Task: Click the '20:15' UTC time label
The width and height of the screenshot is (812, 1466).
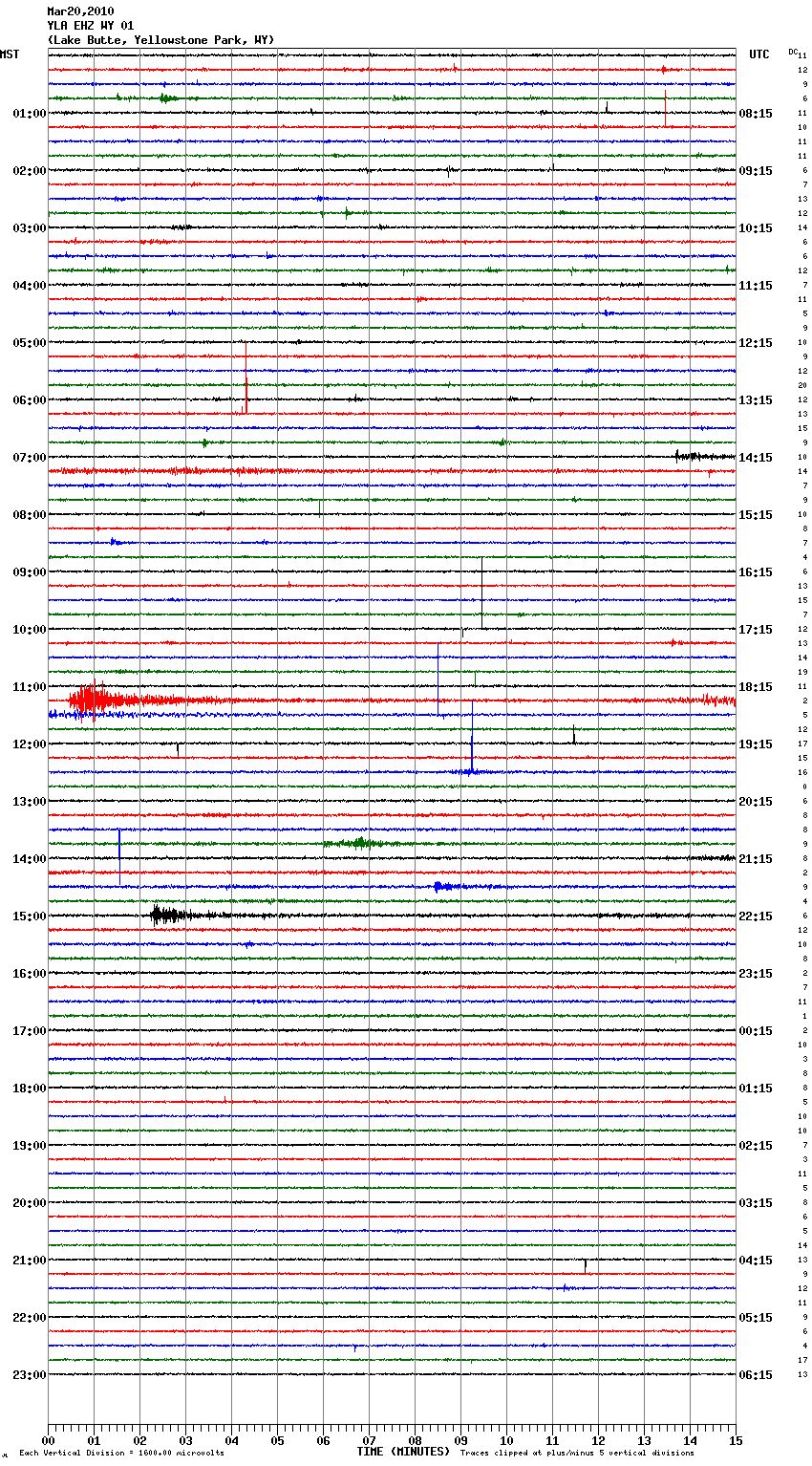Action: (x=756, y=802)
